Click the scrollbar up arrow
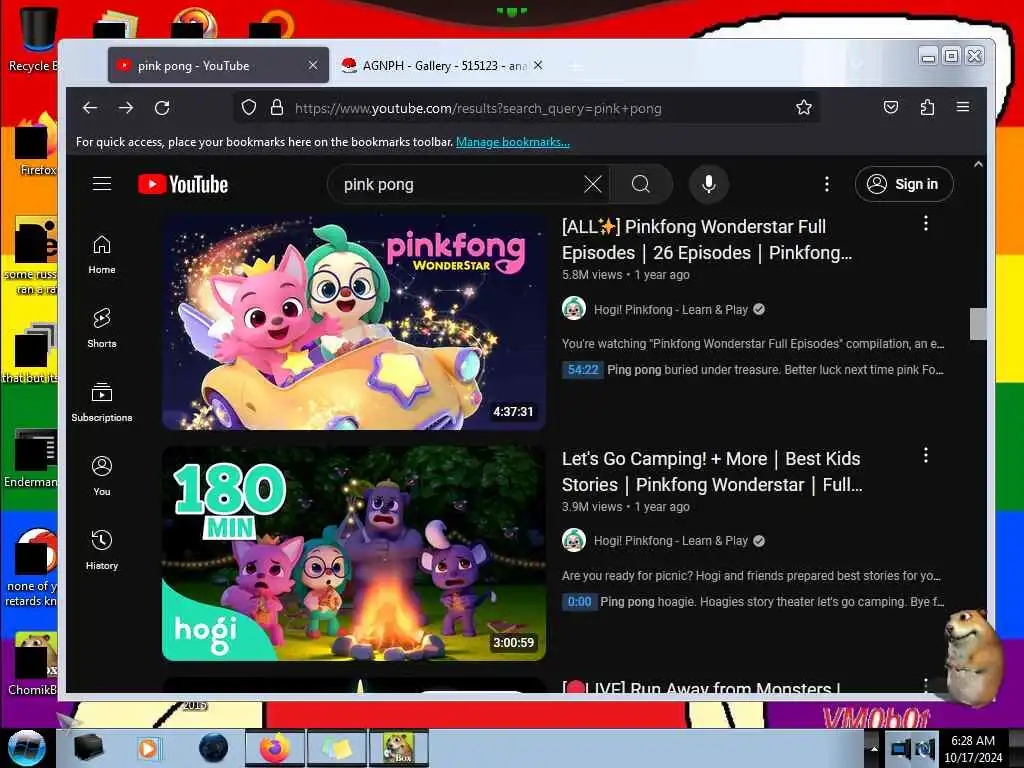This screenshot has height=768, width=1024. click(978, 165)
